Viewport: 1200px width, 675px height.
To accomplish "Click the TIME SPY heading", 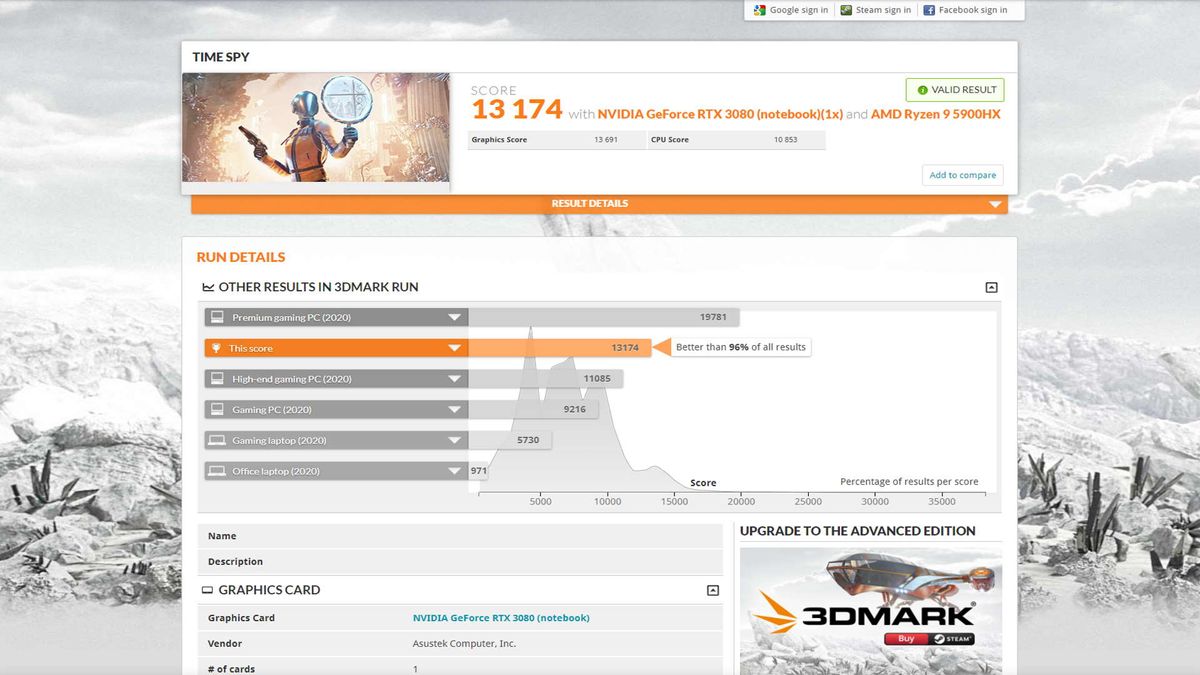I will (221, 57).
